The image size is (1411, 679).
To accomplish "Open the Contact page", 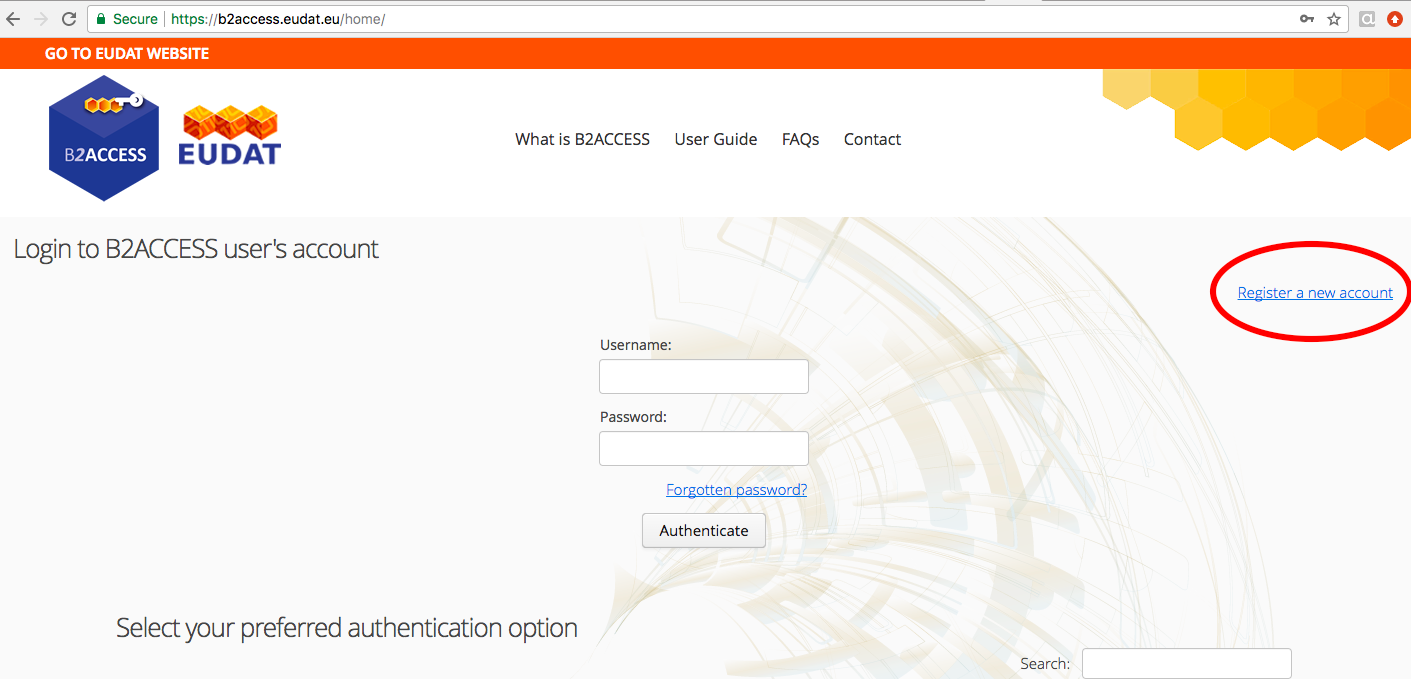I will pos(872,139).
